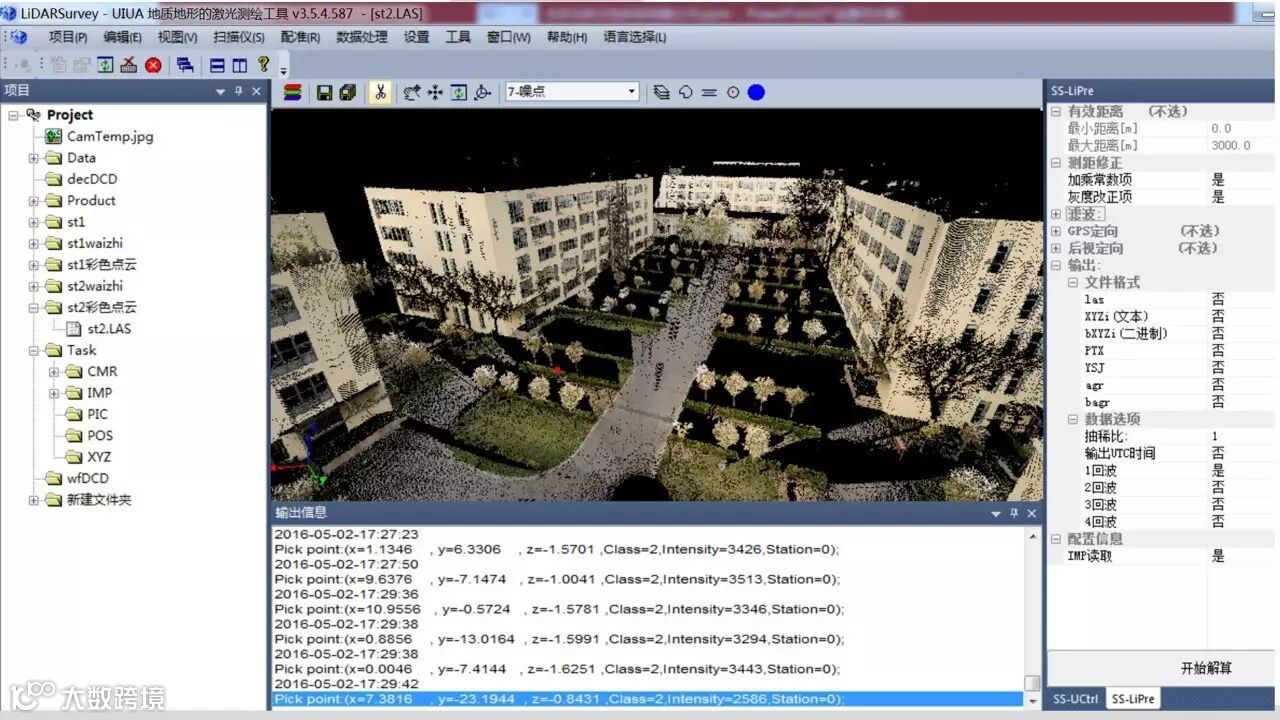The image size is (1280, 720).
Task: Collapse the Project root tree node
Action: 13,115
